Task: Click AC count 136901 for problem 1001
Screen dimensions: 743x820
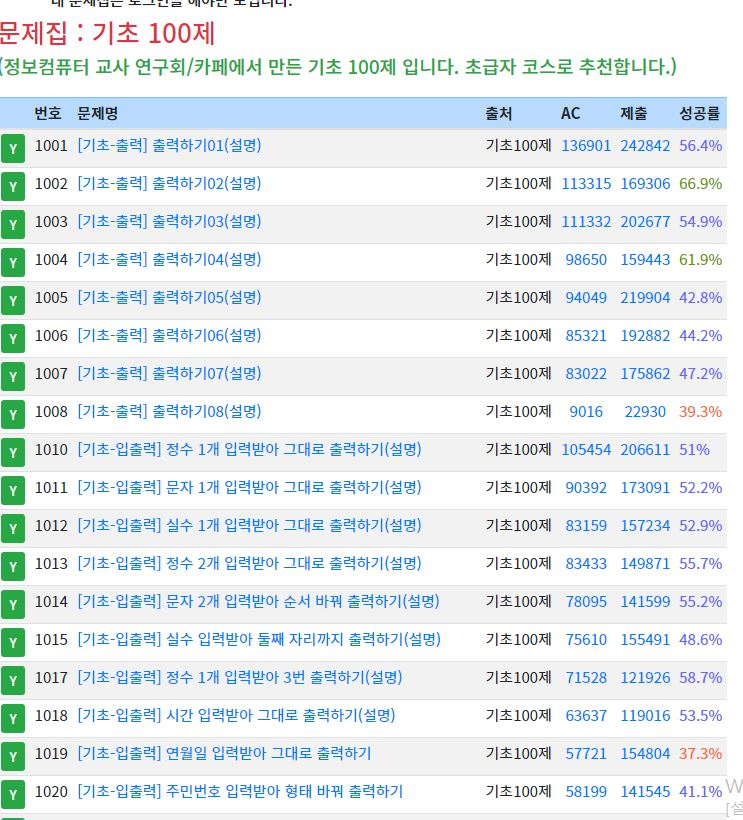Action: coord(586,145)
